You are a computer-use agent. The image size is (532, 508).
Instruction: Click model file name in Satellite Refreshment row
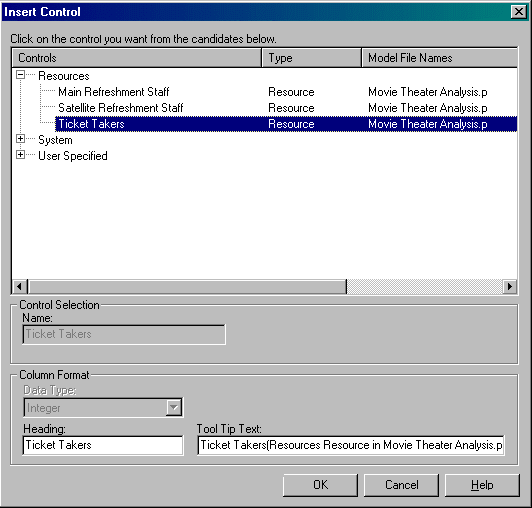(x=428, y=108)
